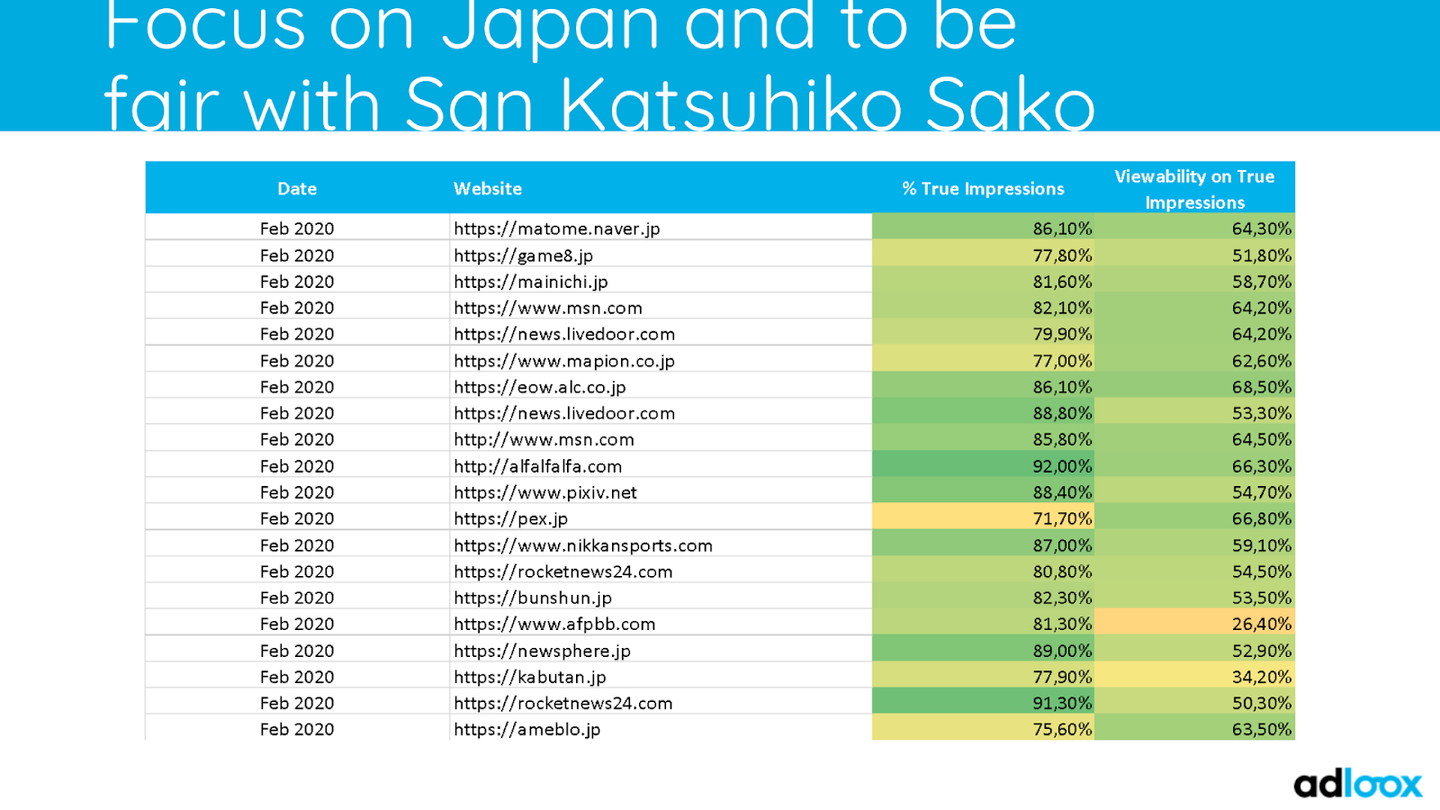This screenshot has width=1440, height=810.
Task: Click the % True Impressions header
Action: (982, 188)
